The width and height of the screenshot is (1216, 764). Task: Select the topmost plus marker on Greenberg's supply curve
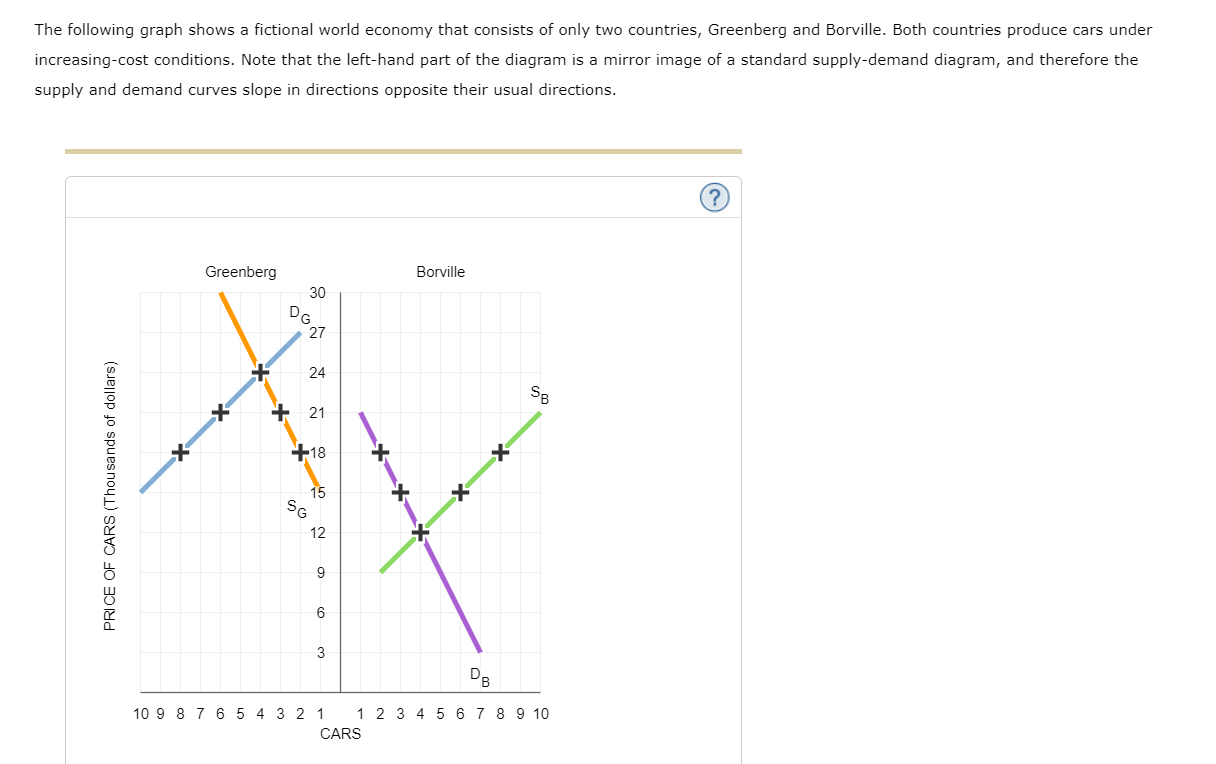click(260, 371)
